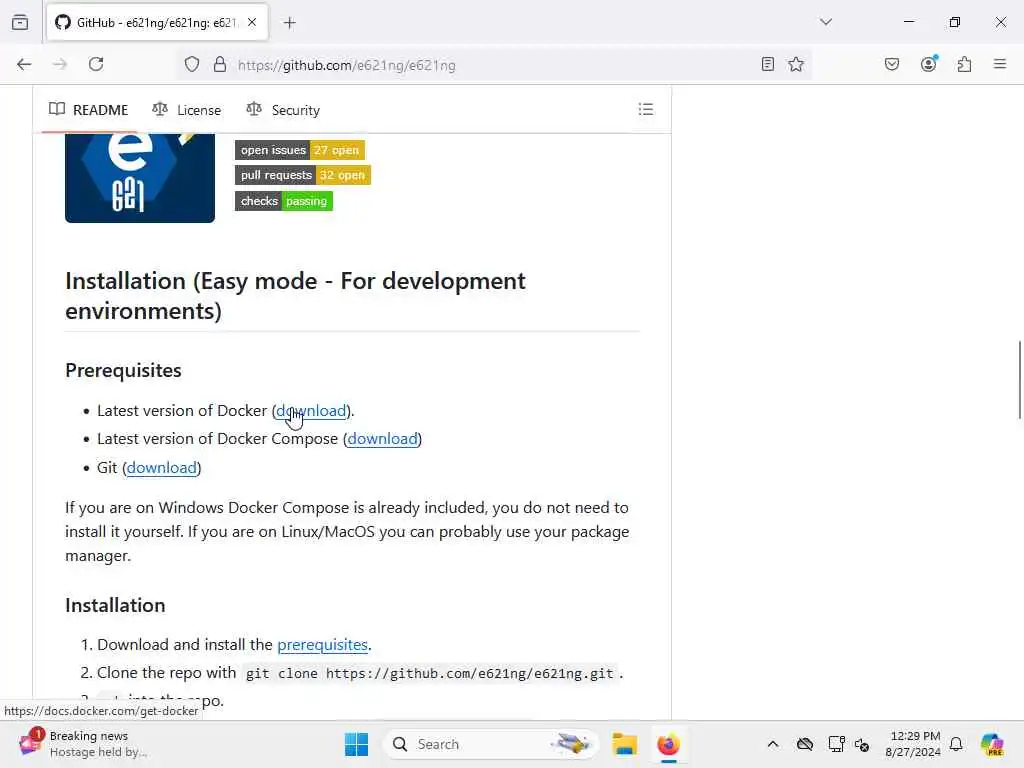1024x768 pixels.
Task: Click the cloud sync off tray icon
Action: coord(805,744)
